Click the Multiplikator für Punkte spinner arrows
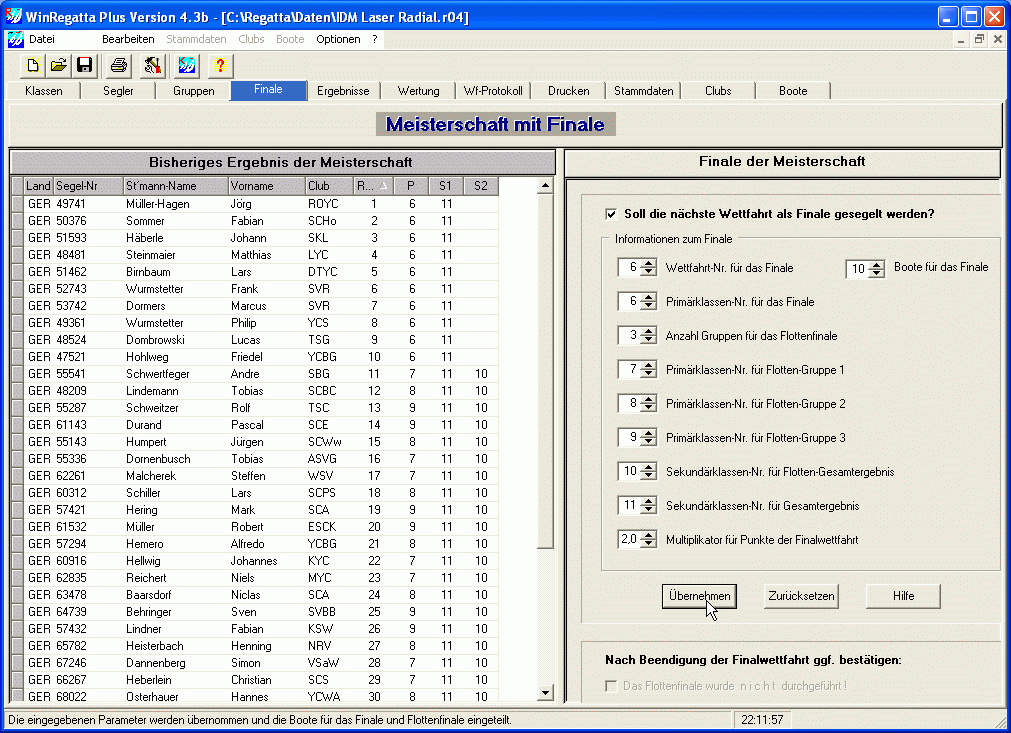 click(649, 540)
